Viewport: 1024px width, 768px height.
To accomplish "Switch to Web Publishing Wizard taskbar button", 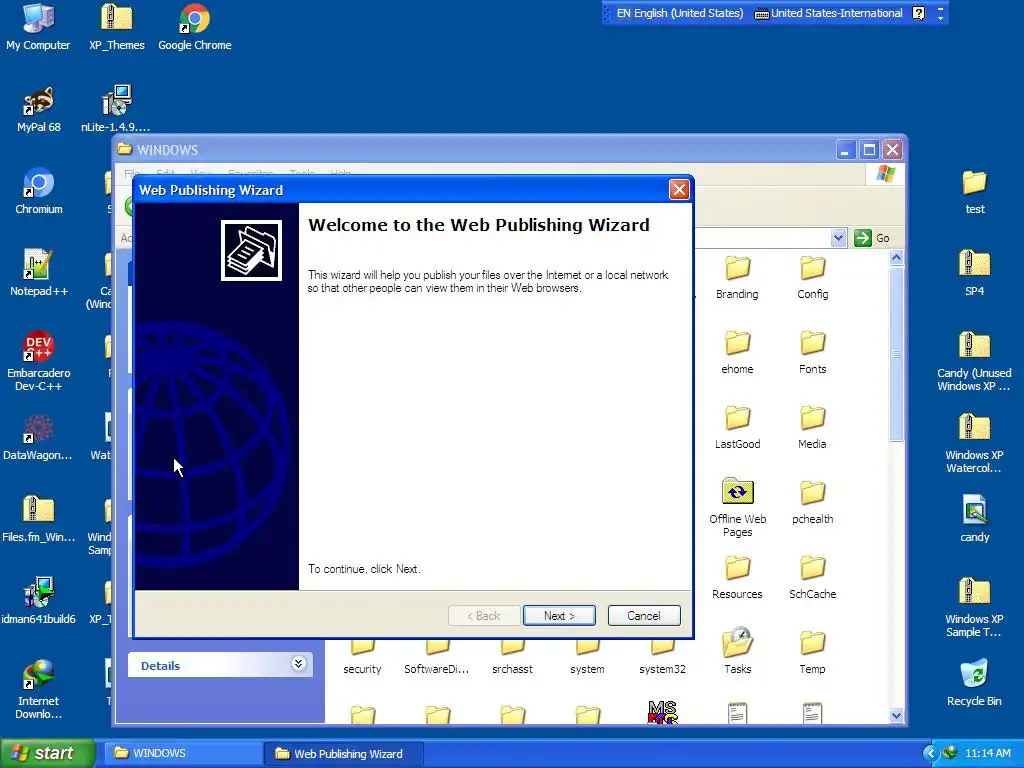I will pos(343,754).
